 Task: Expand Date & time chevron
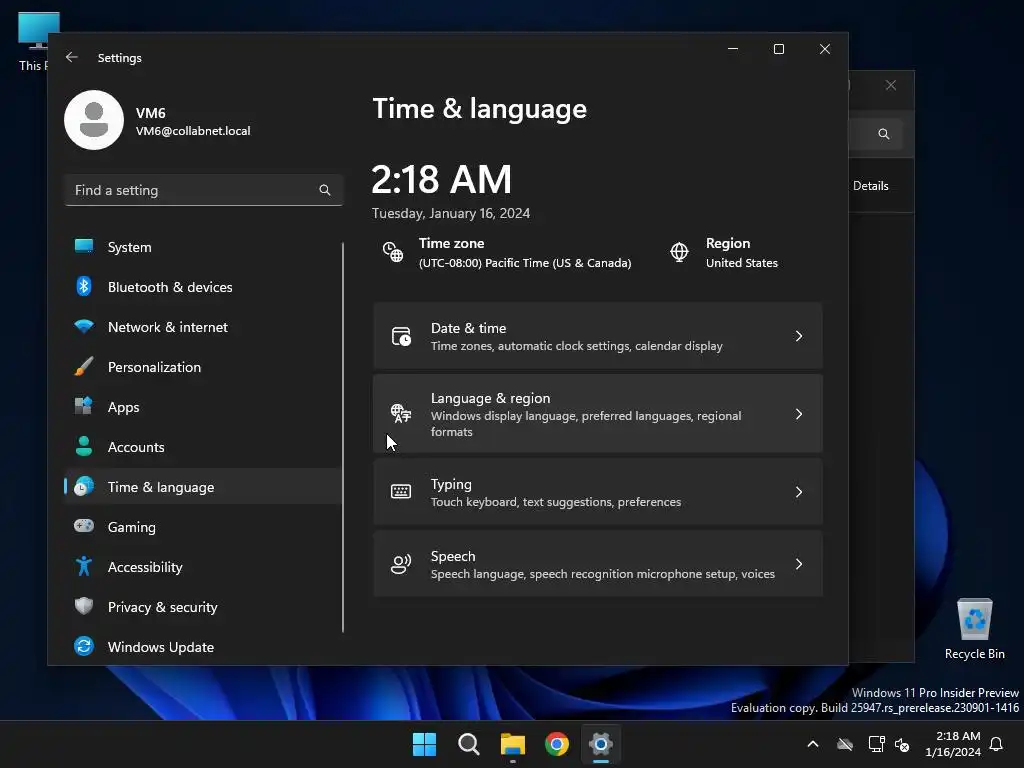799,336
